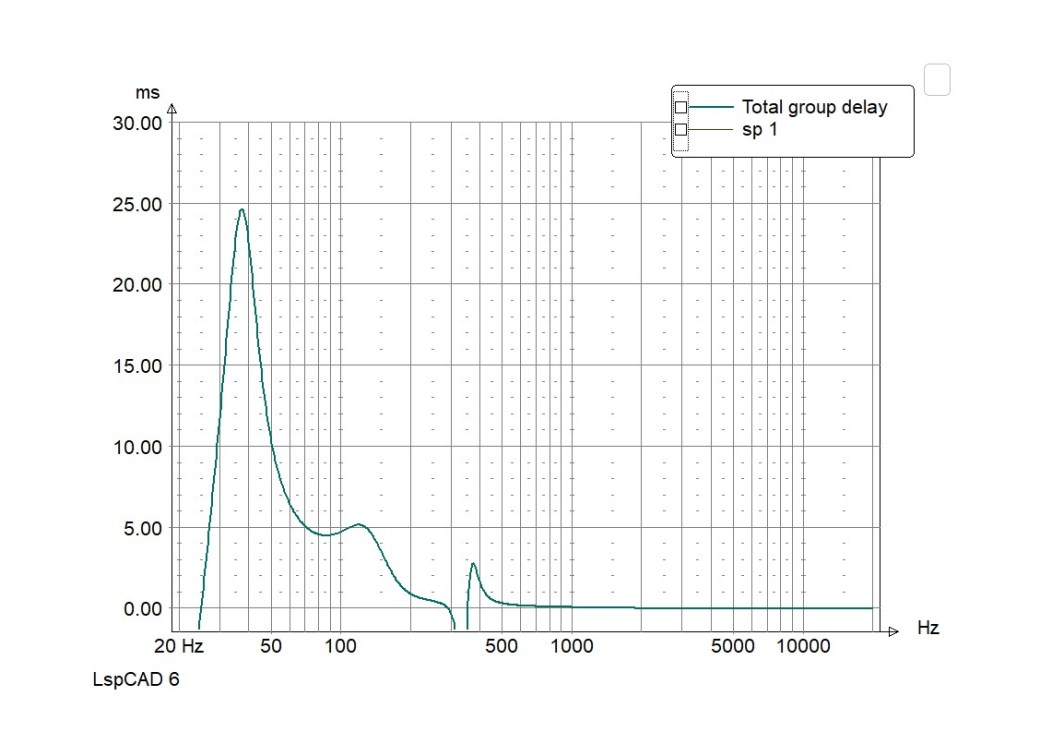The height and width of the screenshot is (740, 1047).
Task: Click the teal Total group delay line sample
Action: click(x=711, y=107)
